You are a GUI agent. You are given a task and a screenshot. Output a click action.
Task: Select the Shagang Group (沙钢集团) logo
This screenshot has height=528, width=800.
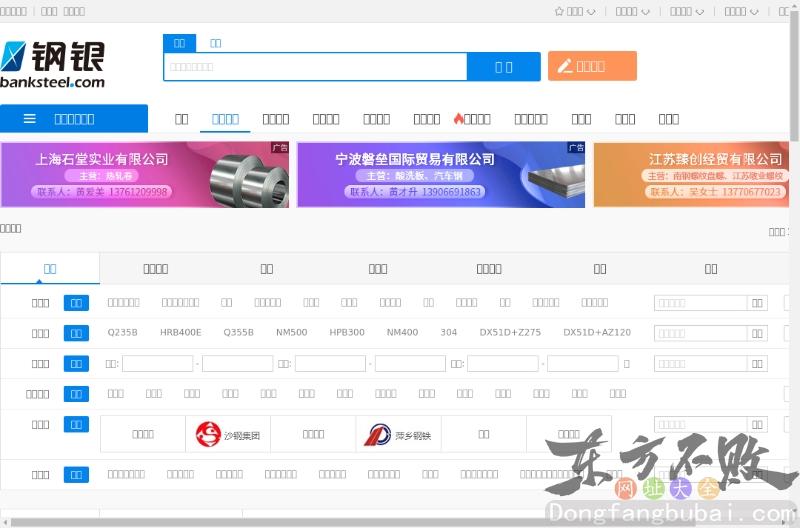tap(228, 435)
